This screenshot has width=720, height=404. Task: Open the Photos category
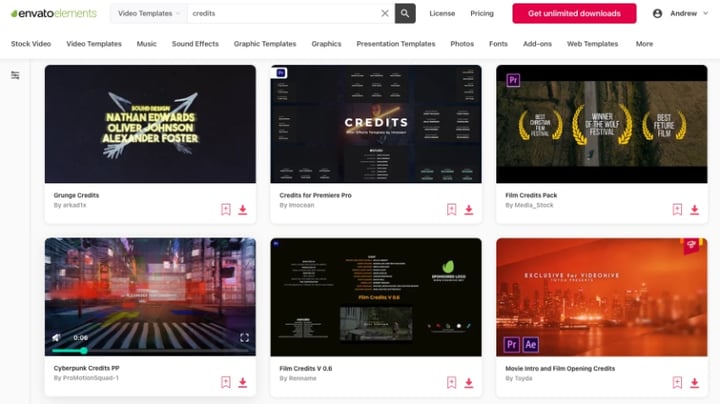462,44
